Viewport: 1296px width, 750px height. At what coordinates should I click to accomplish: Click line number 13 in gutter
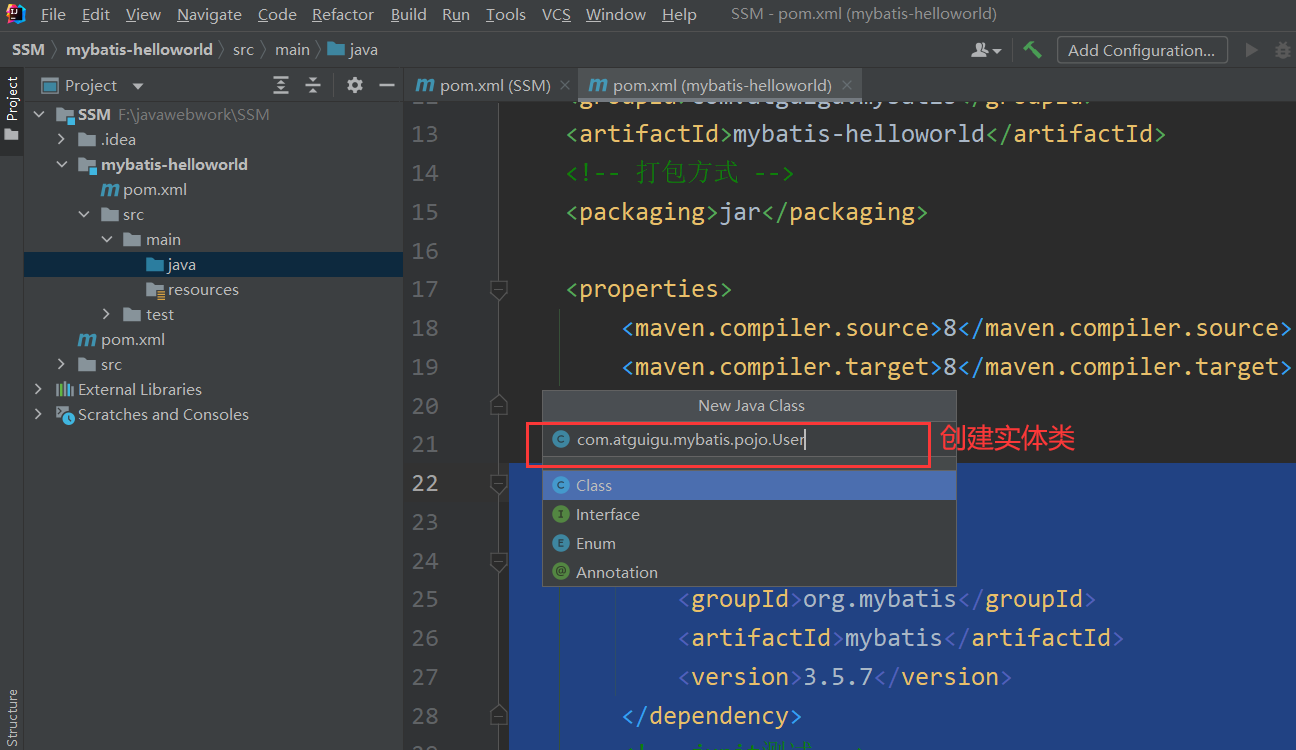pos(425,134)
